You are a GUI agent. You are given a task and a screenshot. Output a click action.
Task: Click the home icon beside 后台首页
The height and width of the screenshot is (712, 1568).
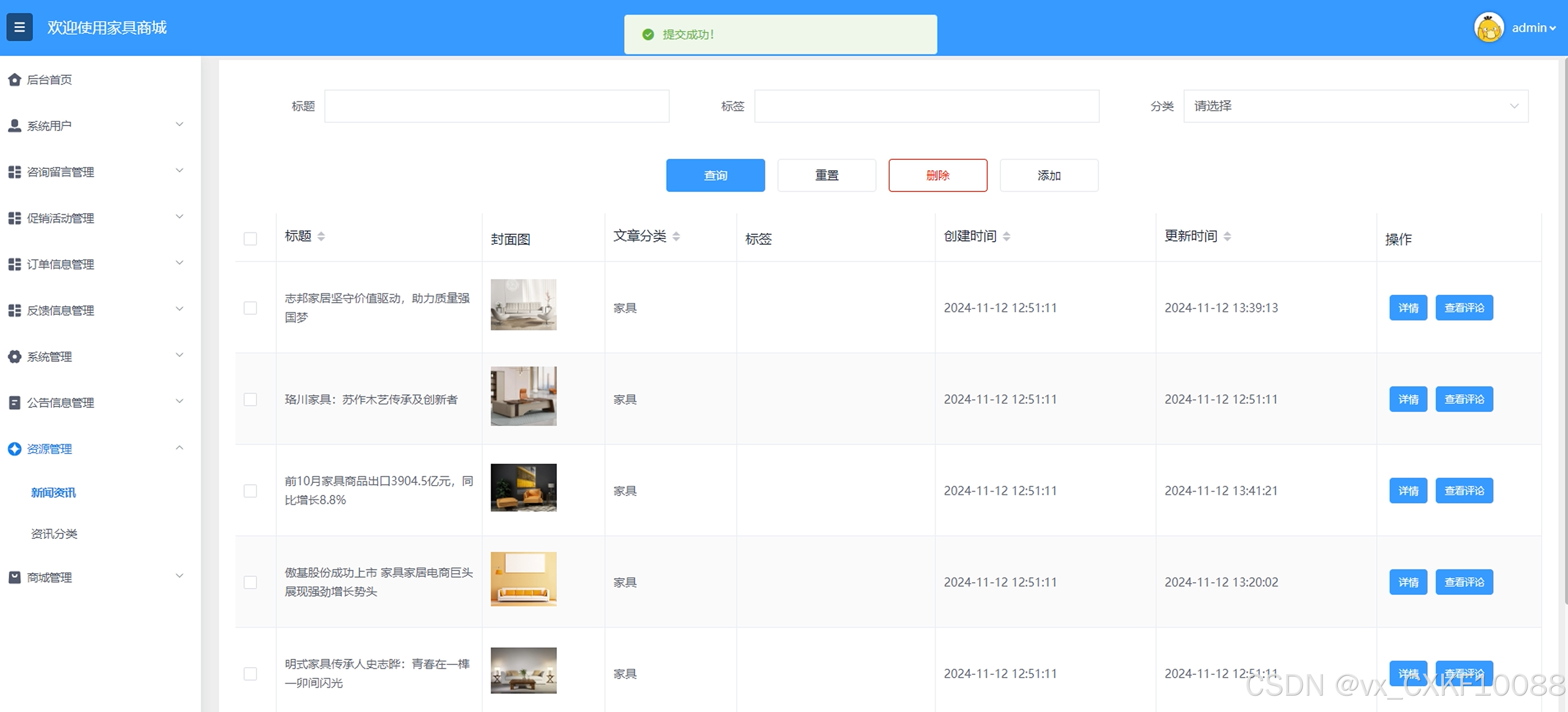click(15, 79)
